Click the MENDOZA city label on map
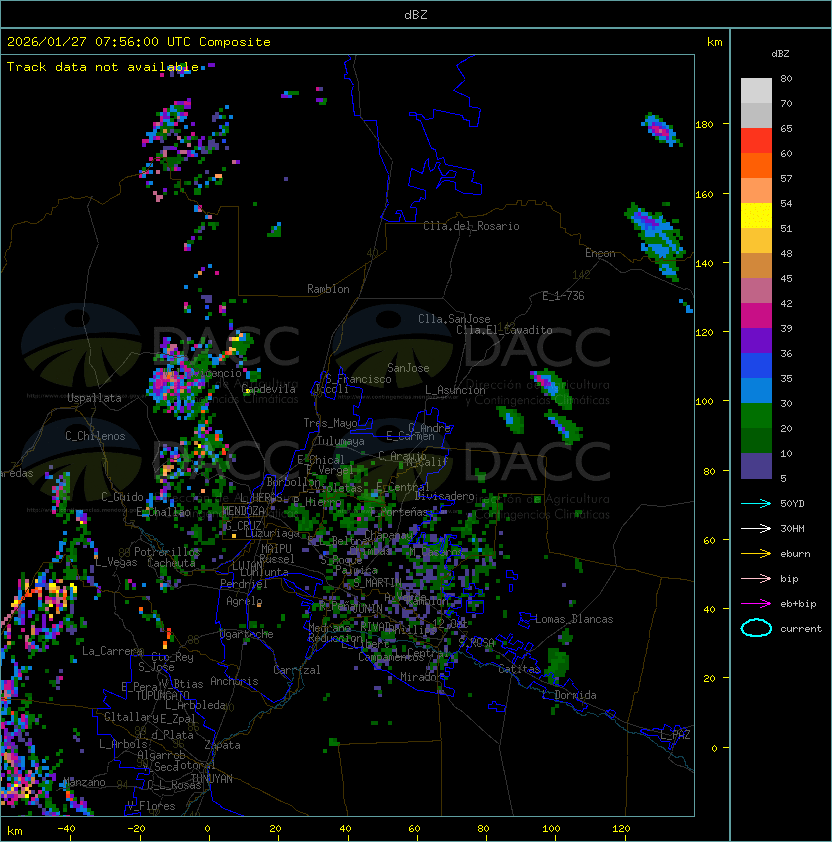Viewport: 832px width, 842px height. [243, 511]
